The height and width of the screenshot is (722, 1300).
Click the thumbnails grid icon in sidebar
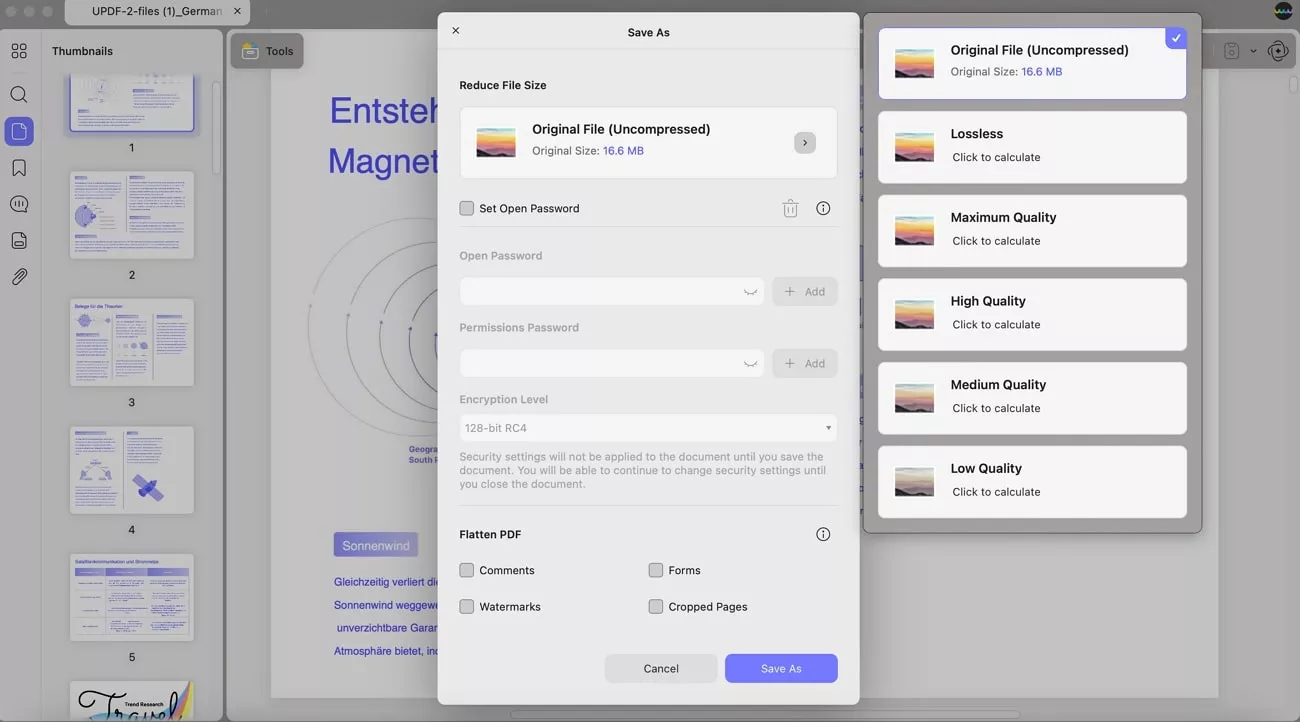click(19, 51)
